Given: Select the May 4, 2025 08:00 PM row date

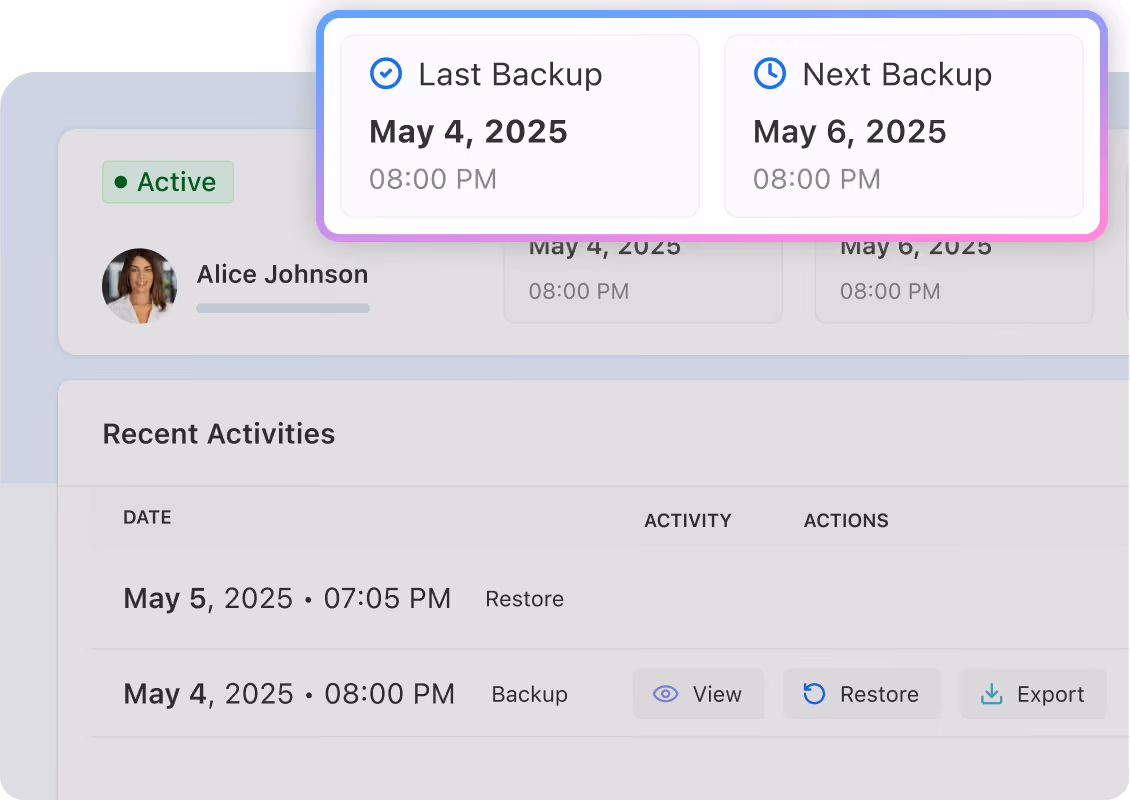Looking at the screenshot, I should point(289,694).
